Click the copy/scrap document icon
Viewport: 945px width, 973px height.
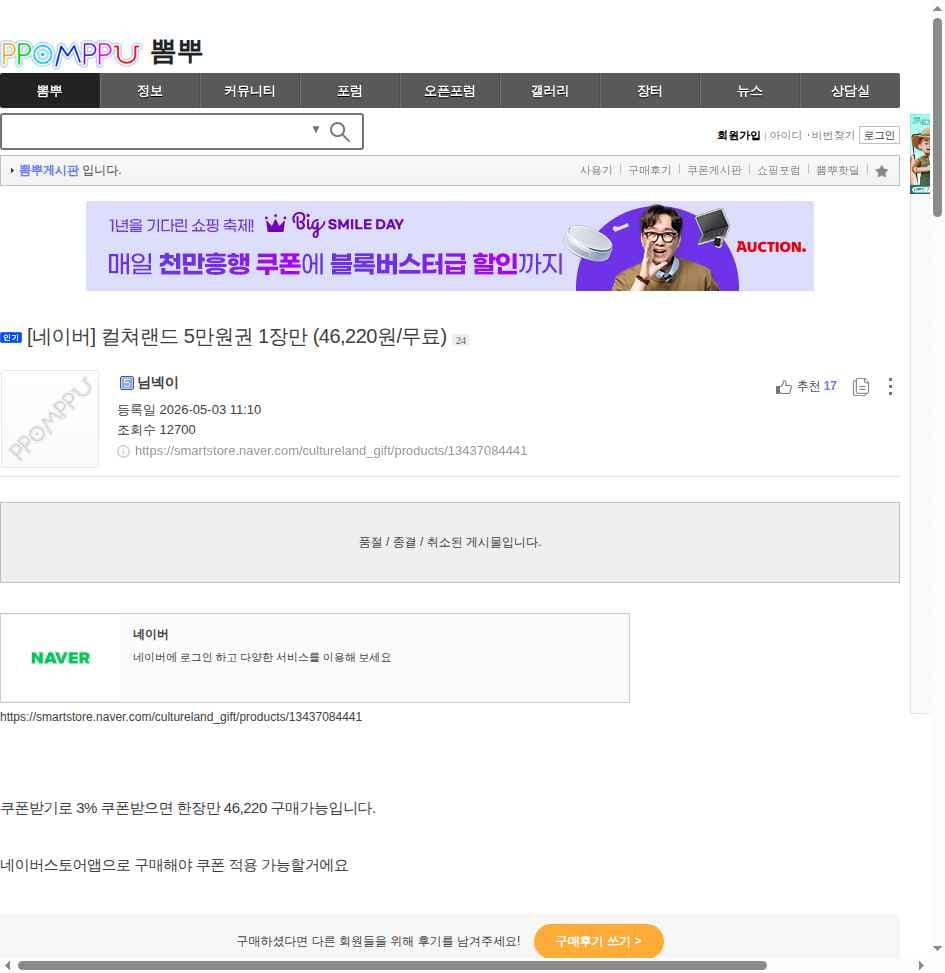861,387
